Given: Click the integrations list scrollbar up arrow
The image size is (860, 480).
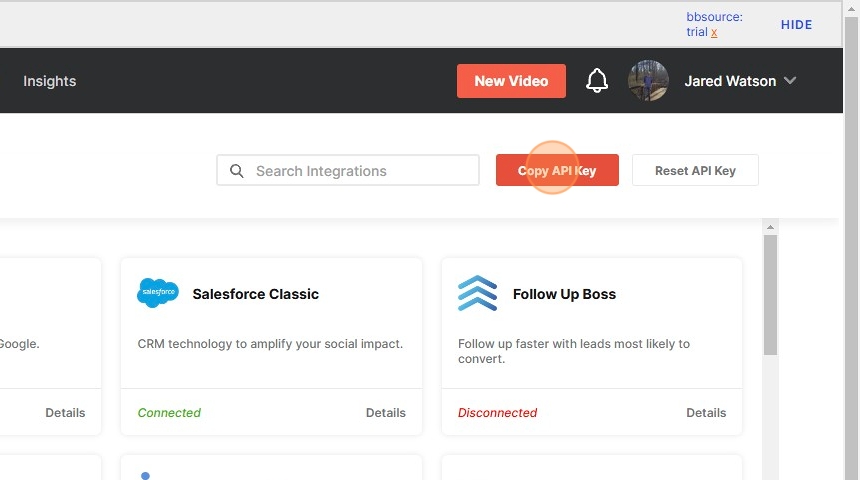Looking at the screenshot, I should tap(770, 227).
